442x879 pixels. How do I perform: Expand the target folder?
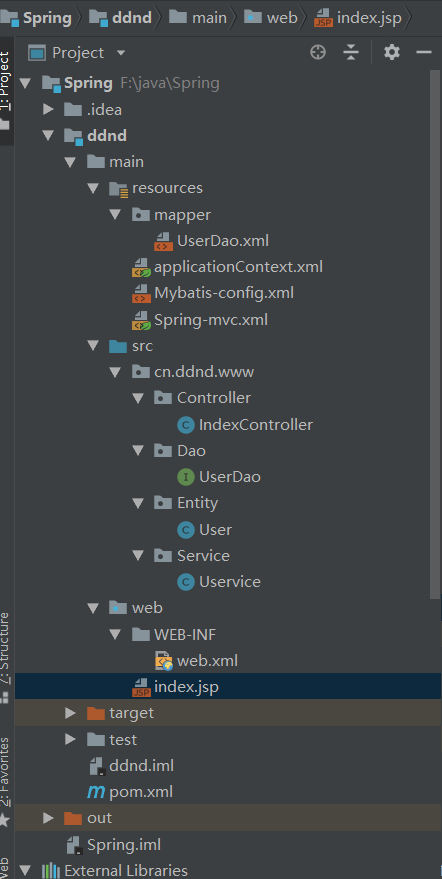point(70,713)
